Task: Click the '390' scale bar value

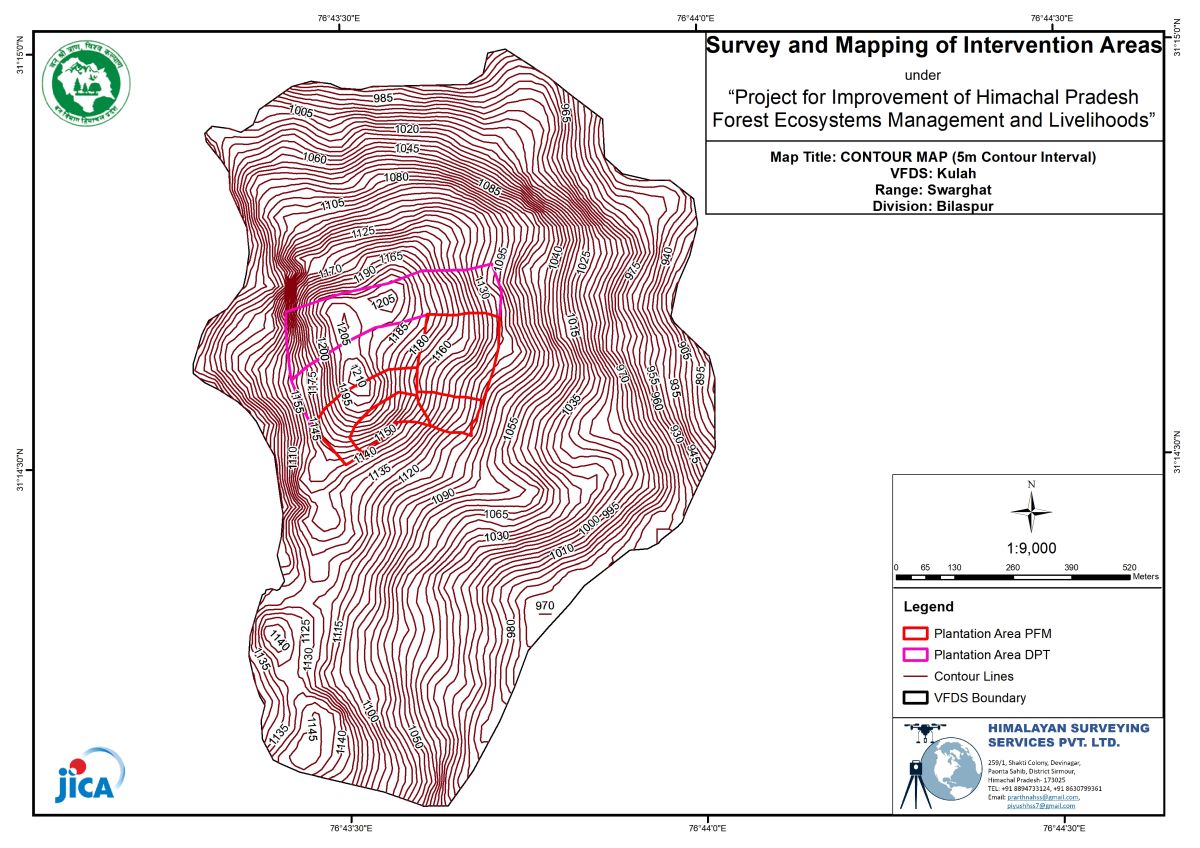Action: tap(1071, 567)
